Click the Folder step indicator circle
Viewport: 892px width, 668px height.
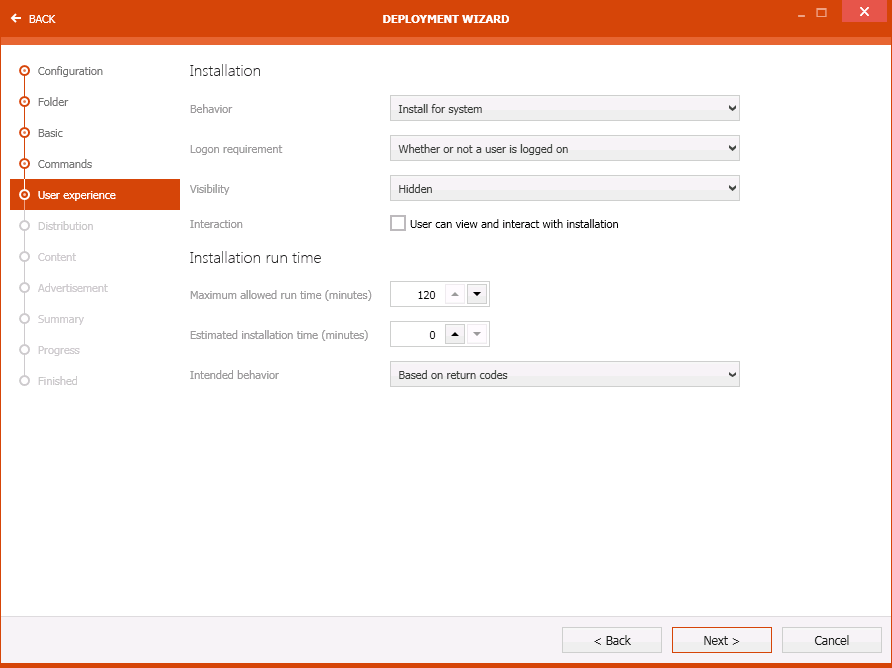pos(24,102)
